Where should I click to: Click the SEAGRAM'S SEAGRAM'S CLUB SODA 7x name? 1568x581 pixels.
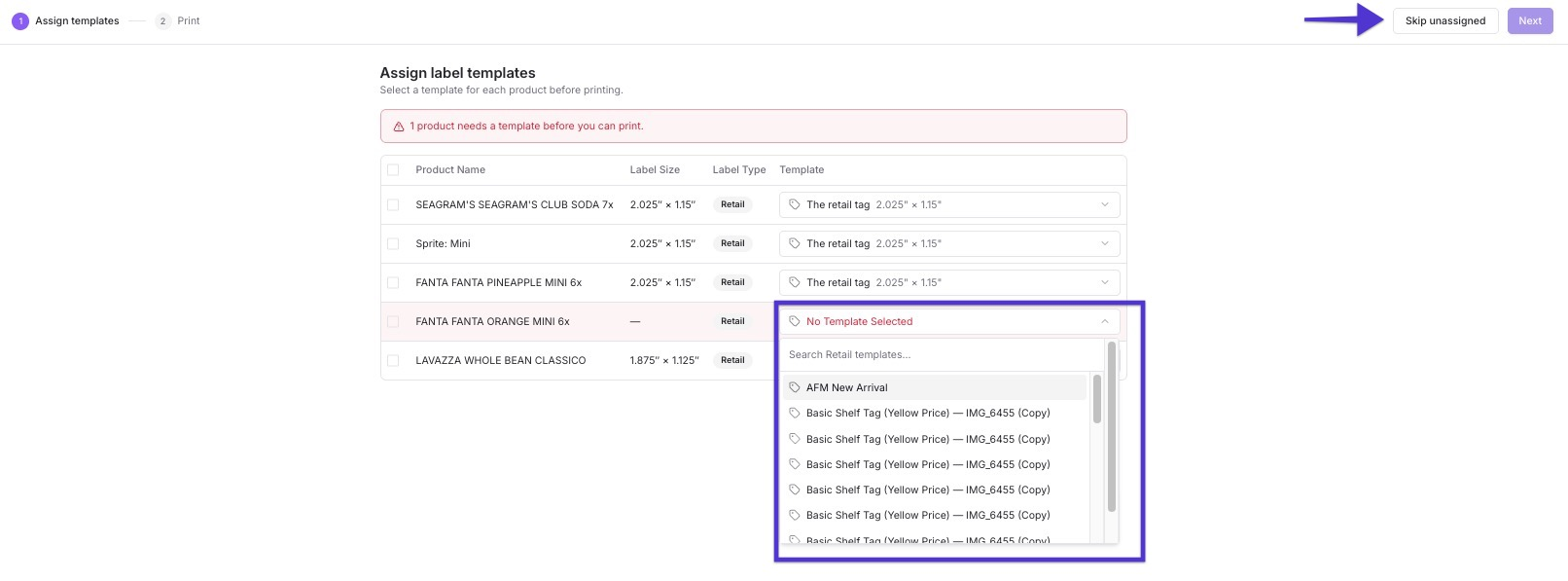pos(515,204)
